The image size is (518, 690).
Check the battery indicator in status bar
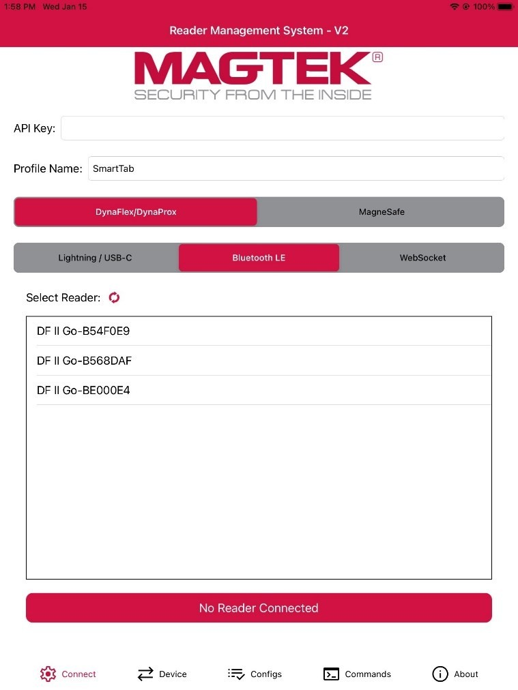click(505, 7)
